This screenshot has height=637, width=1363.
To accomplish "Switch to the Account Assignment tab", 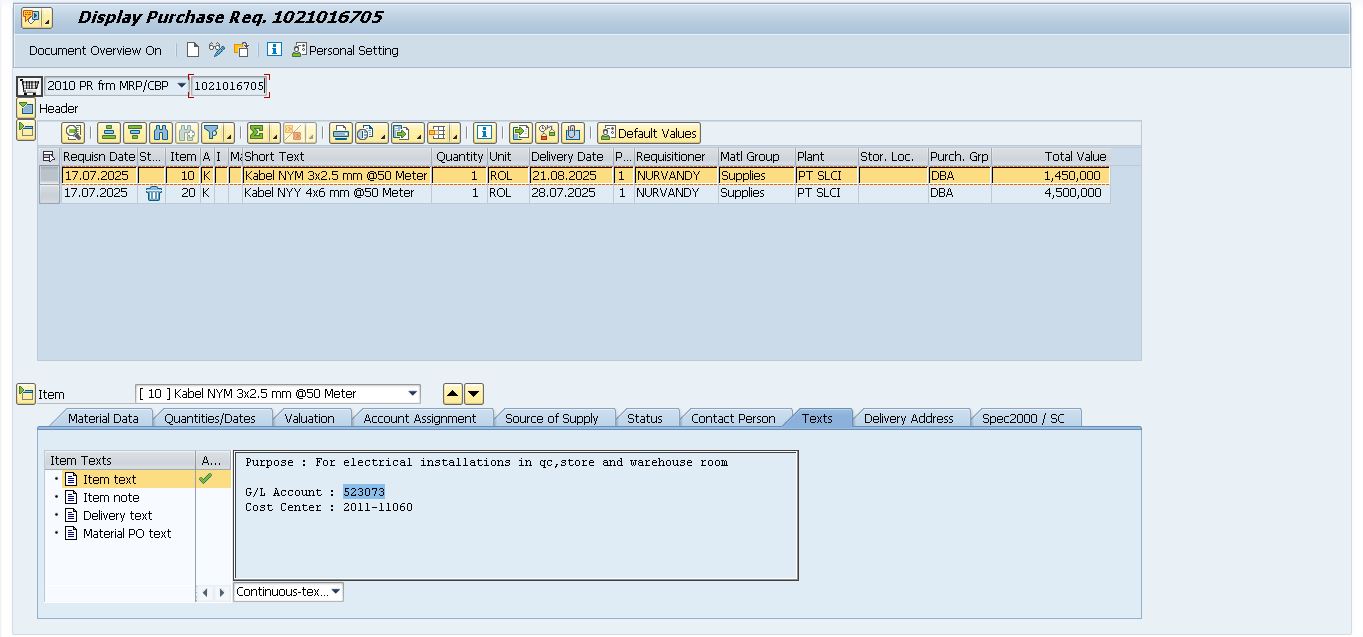I will pos(420,418).
